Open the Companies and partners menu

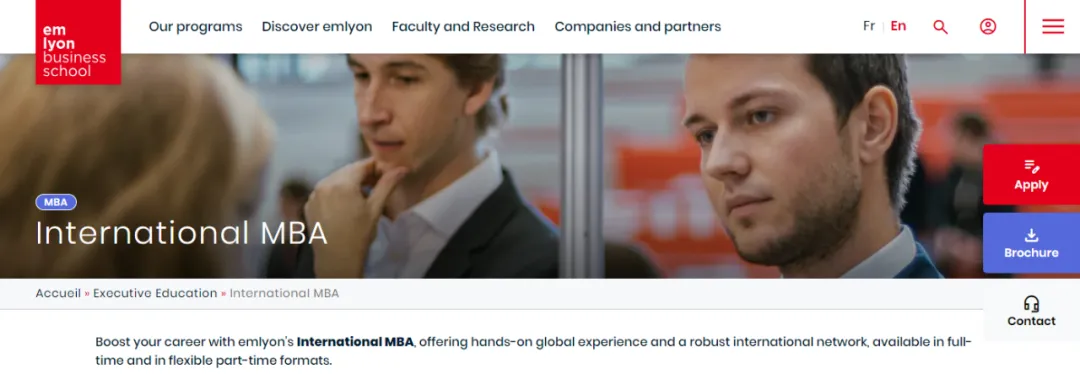(x=638, y=27)
